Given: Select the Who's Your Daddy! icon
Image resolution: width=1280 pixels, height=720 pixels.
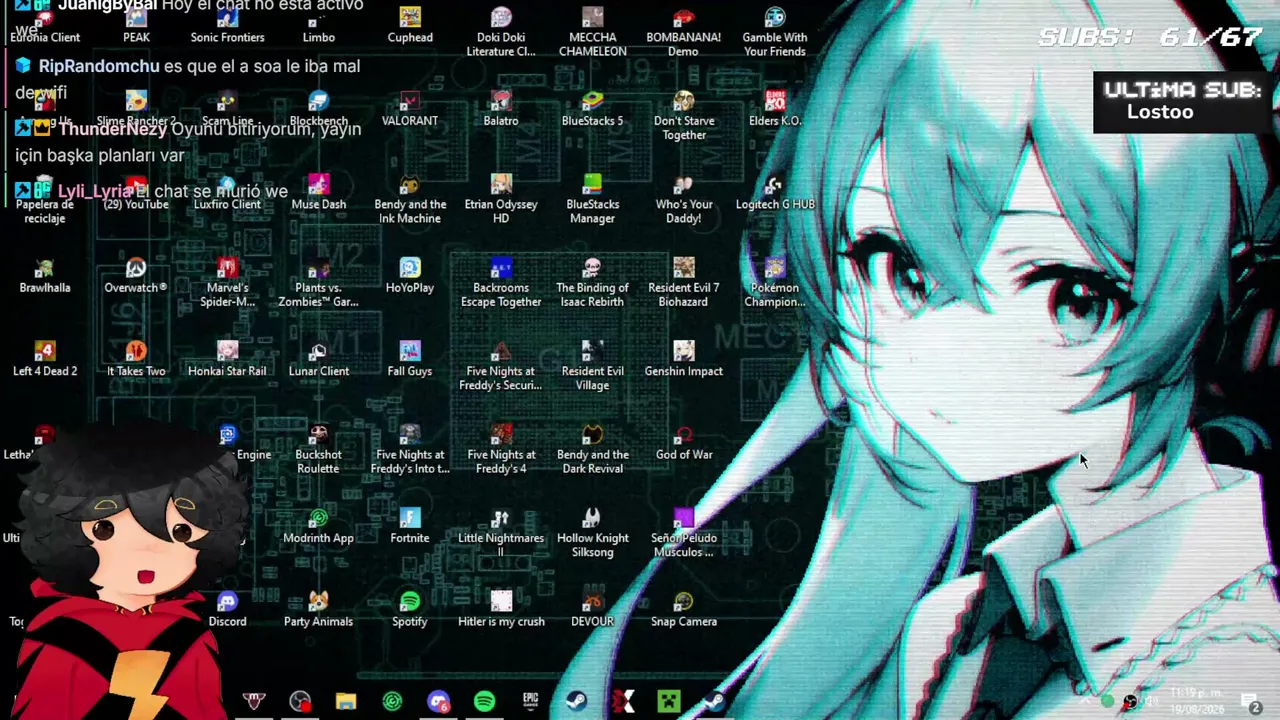Looking at the screenshot, I should [x=684, y=199].
